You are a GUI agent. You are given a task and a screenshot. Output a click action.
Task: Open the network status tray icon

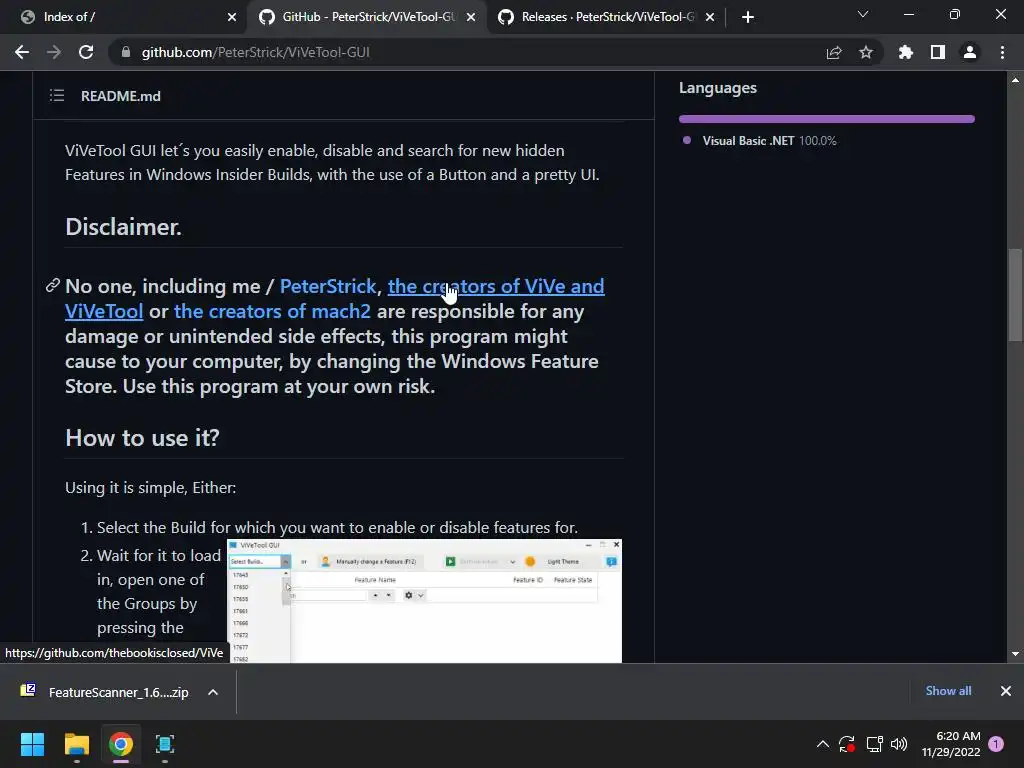pos(874,744)
